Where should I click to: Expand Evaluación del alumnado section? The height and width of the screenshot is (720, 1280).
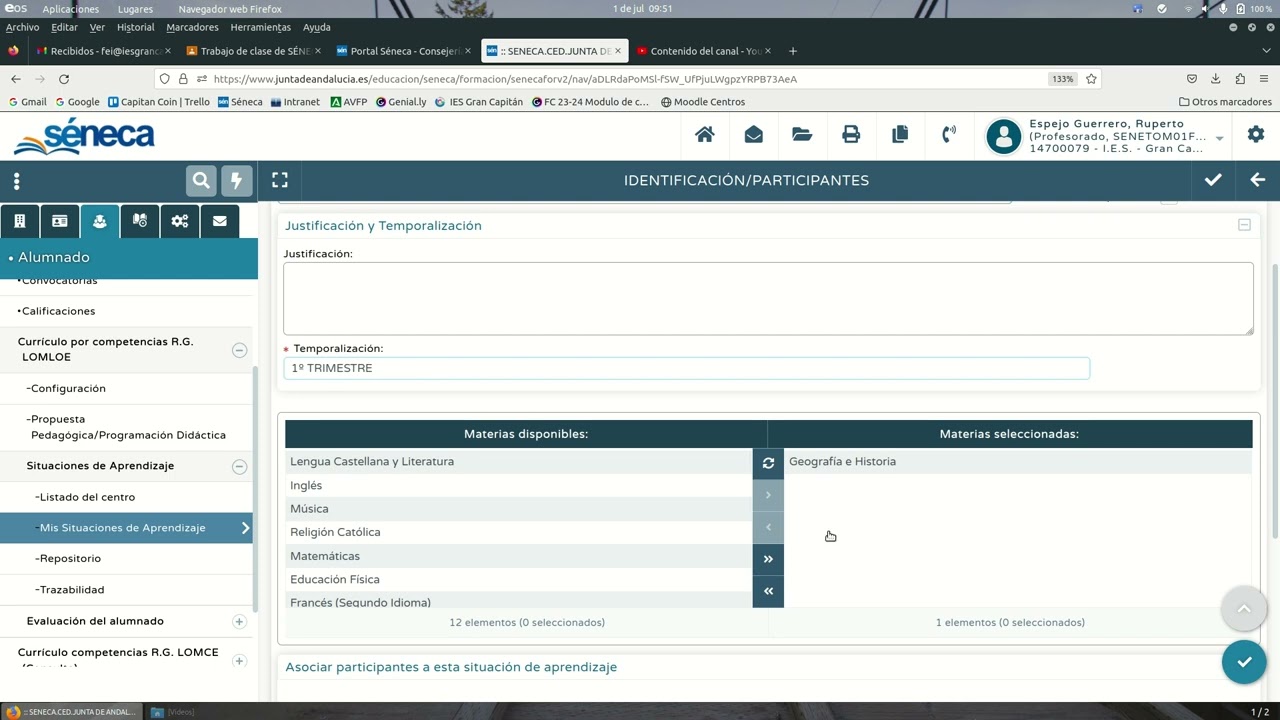[x=239, y=622]
